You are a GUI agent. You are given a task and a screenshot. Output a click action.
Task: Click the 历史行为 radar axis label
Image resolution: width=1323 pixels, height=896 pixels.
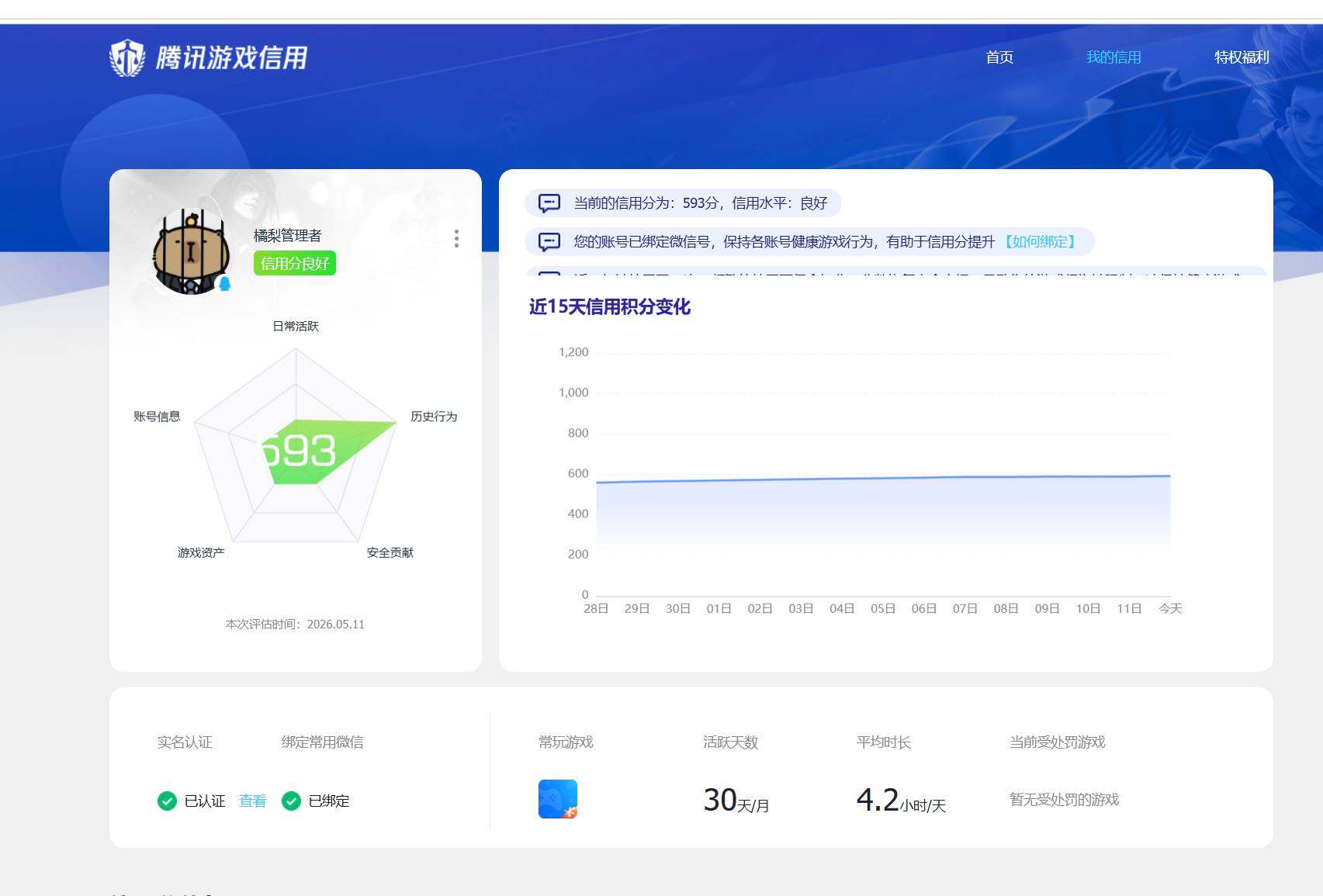(x=434, y=417)
